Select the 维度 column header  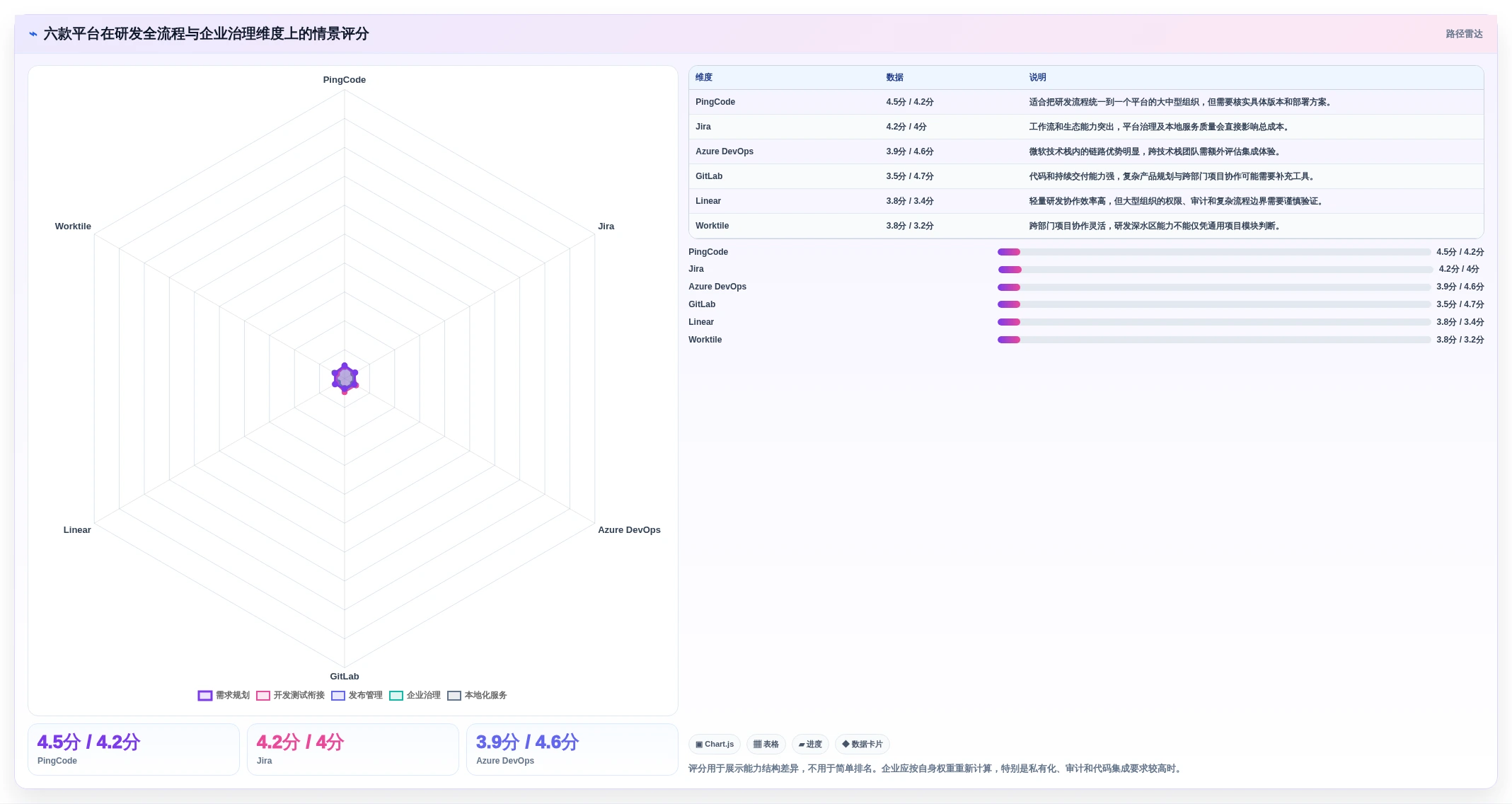[x=704, y=78]
